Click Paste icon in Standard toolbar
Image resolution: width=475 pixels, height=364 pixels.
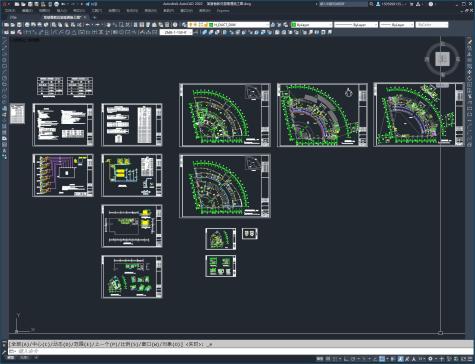tap(67, 25)
